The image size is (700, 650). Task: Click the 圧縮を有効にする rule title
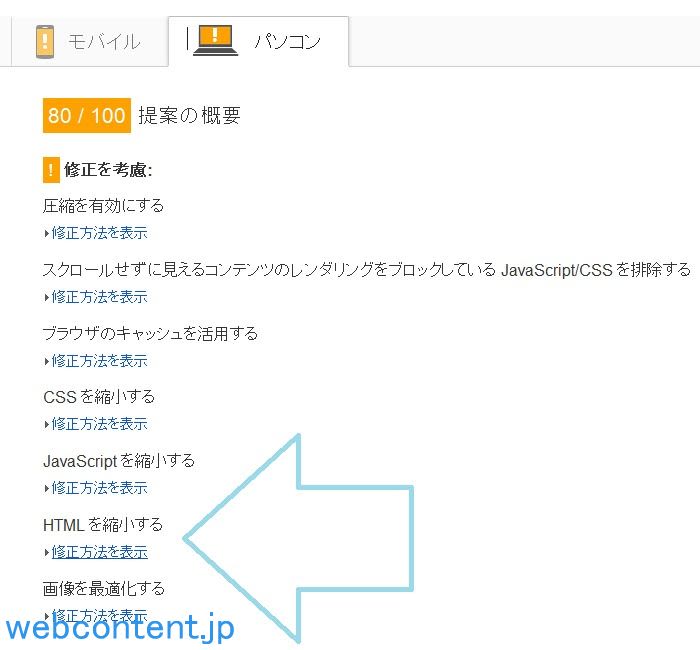coord(103,206)
